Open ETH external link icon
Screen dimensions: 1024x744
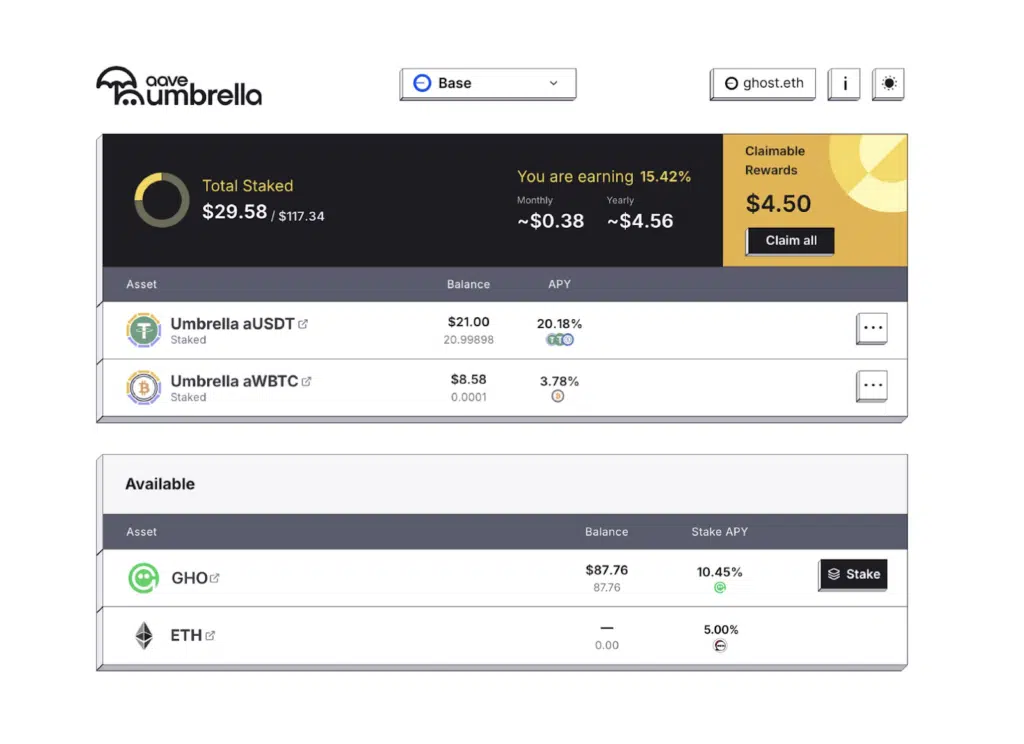pos(210,636)
